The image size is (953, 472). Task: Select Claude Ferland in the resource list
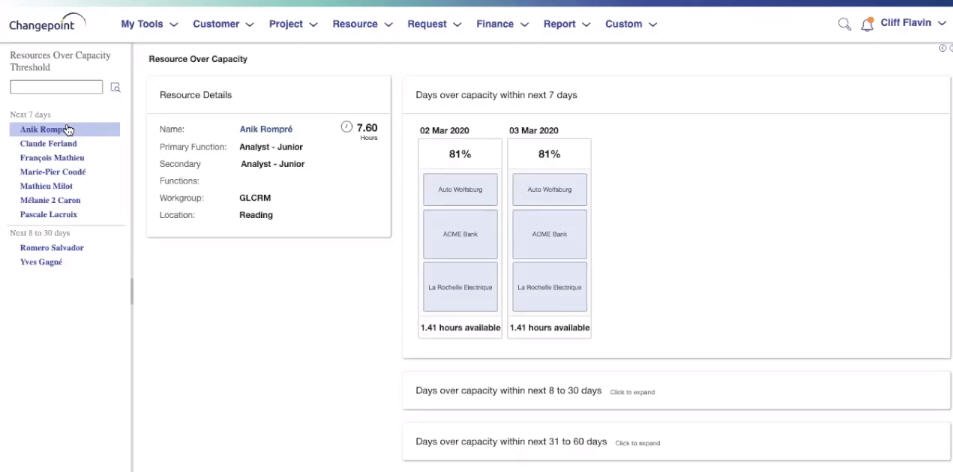(x=49, y=144)
